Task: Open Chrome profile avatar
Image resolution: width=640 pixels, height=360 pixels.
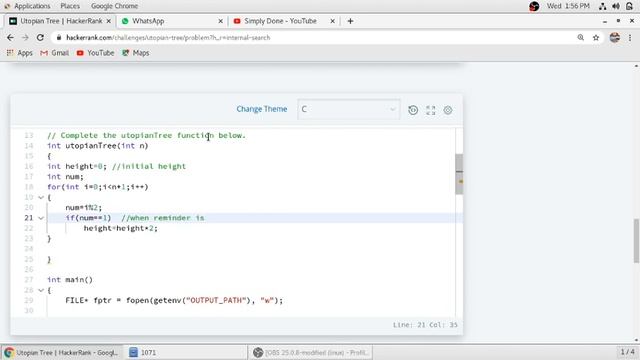Action: point(615,38)
